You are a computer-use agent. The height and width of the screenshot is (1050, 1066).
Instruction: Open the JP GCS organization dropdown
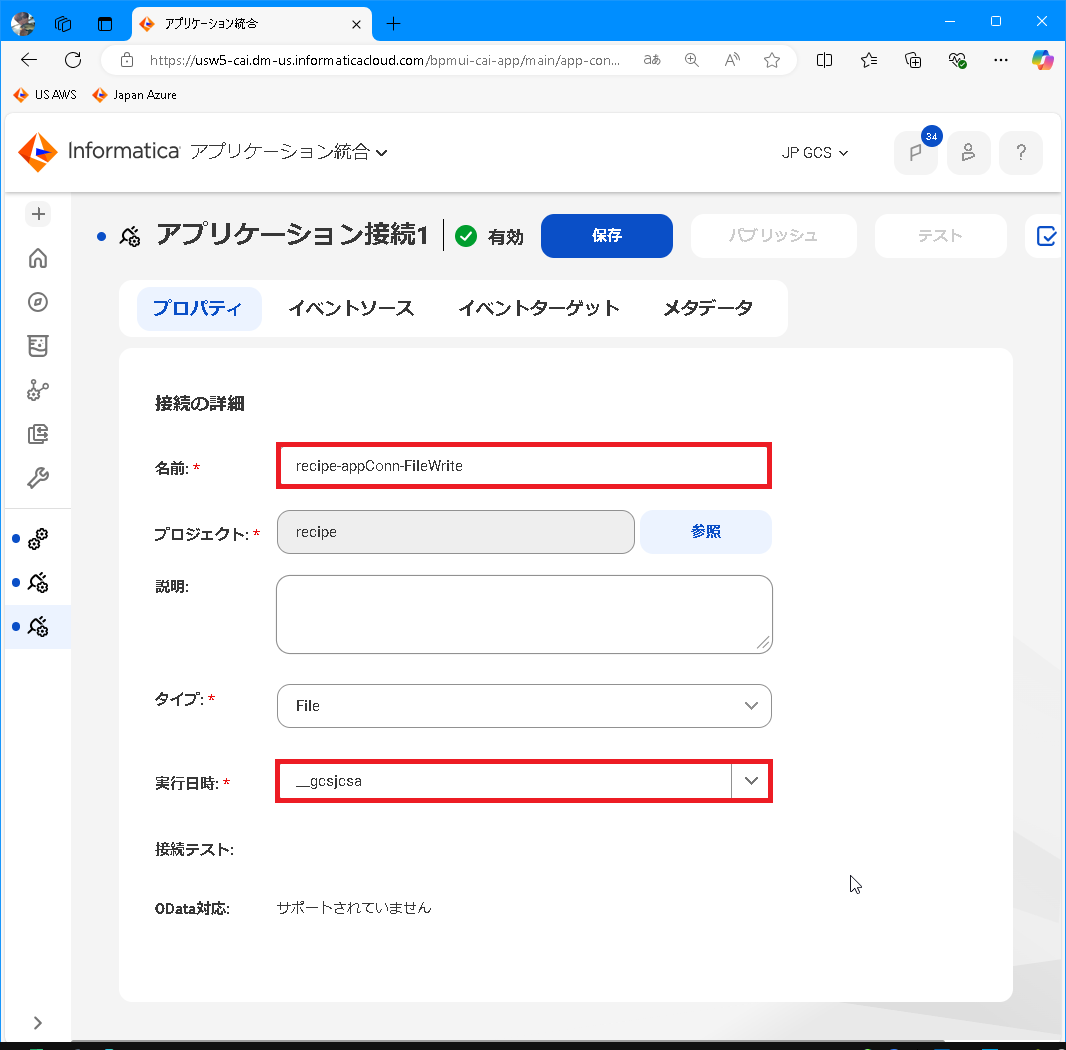814,153
